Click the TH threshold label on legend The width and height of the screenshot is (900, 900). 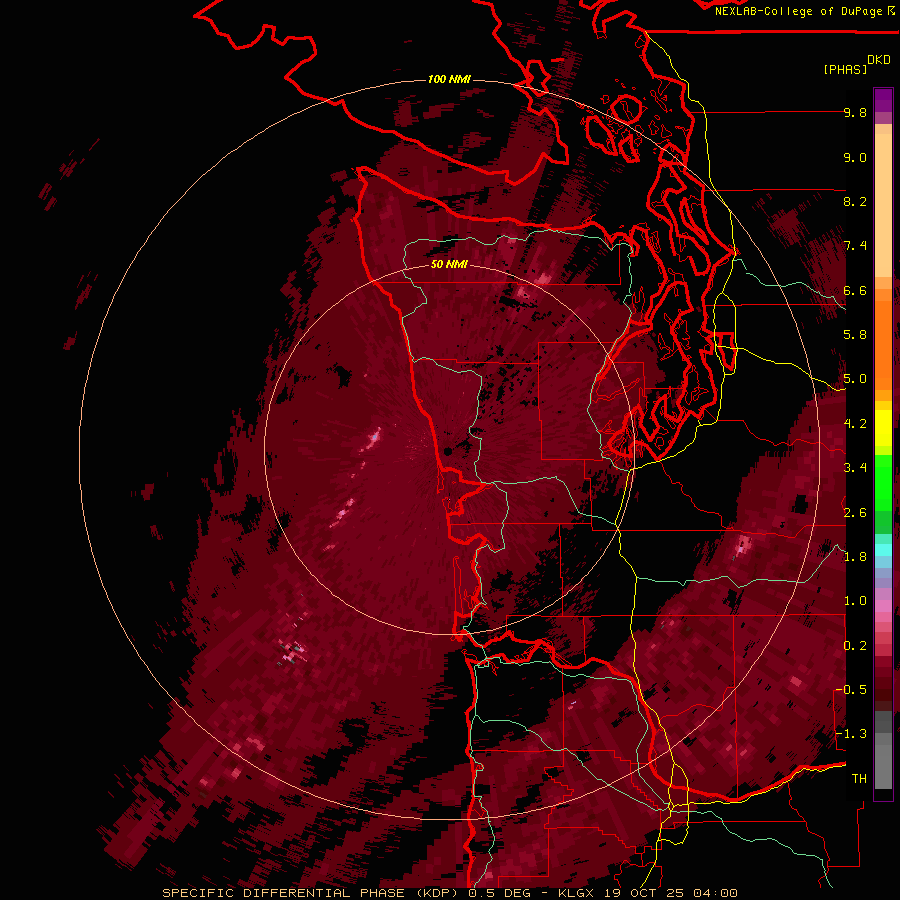(x=859, y=779)
